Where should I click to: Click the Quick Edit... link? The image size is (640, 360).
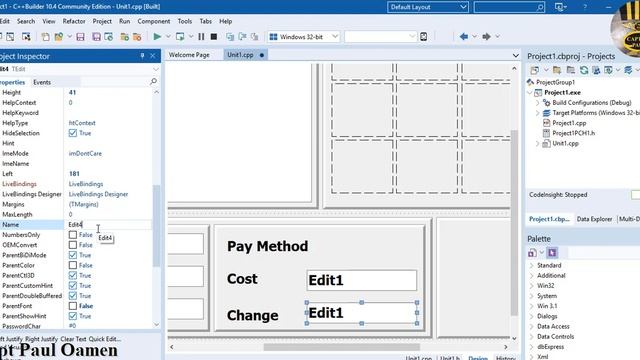click(104, 339)
